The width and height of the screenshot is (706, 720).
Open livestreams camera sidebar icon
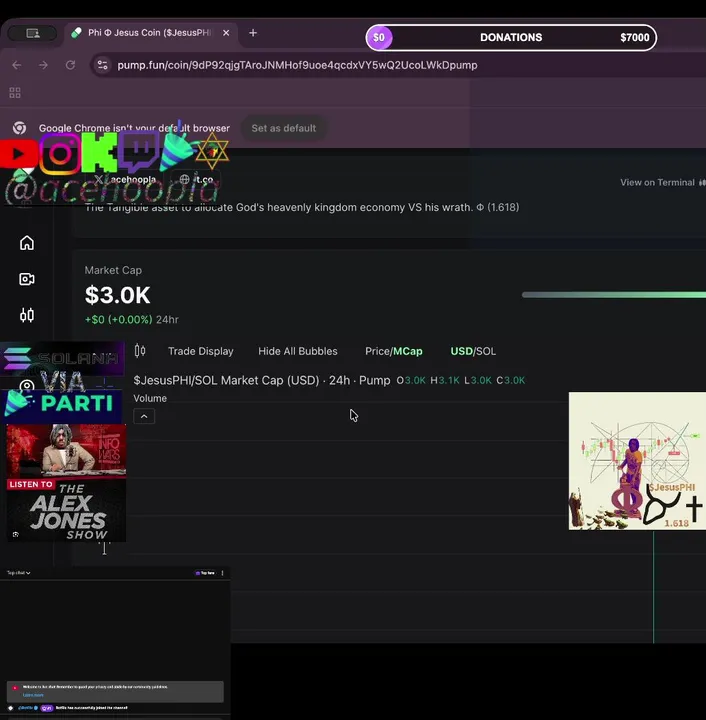(x=27, y=279)
